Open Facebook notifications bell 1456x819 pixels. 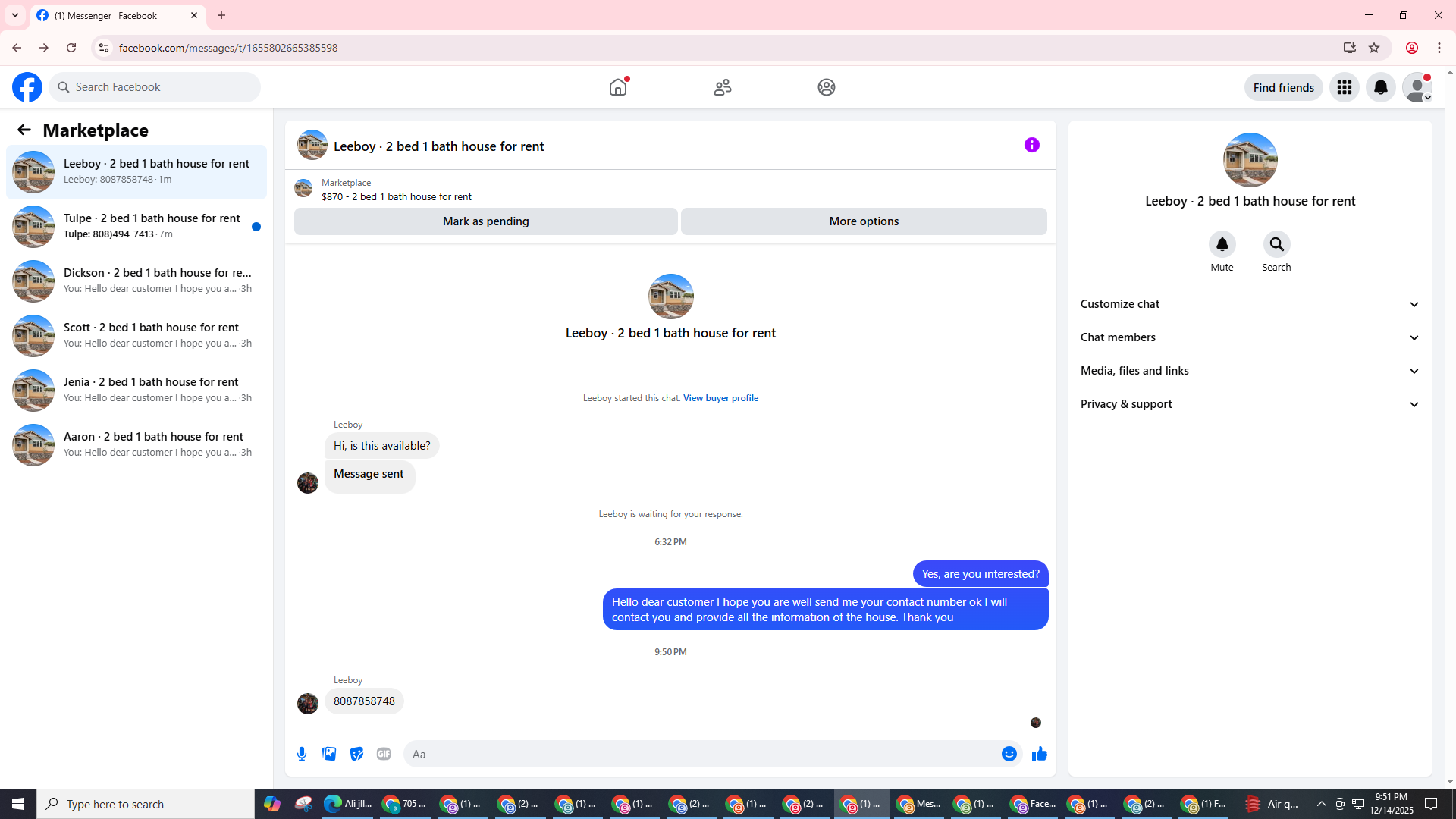tap(1380, 87)
